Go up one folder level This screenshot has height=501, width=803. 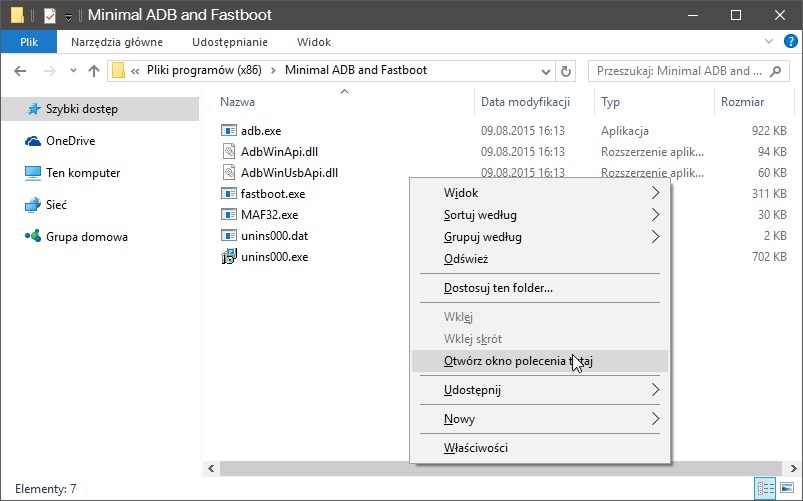[94, 71]
